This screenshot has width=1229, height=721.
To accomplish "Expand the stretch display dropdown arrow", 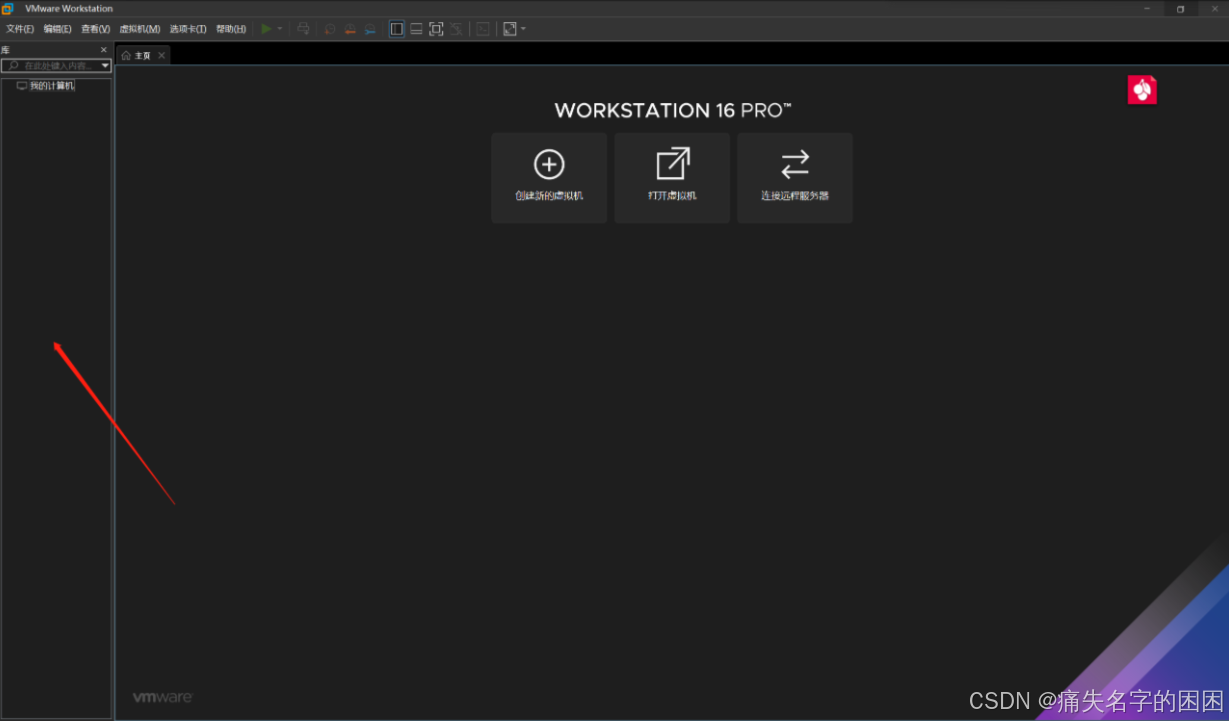I will tap(523, 29).
